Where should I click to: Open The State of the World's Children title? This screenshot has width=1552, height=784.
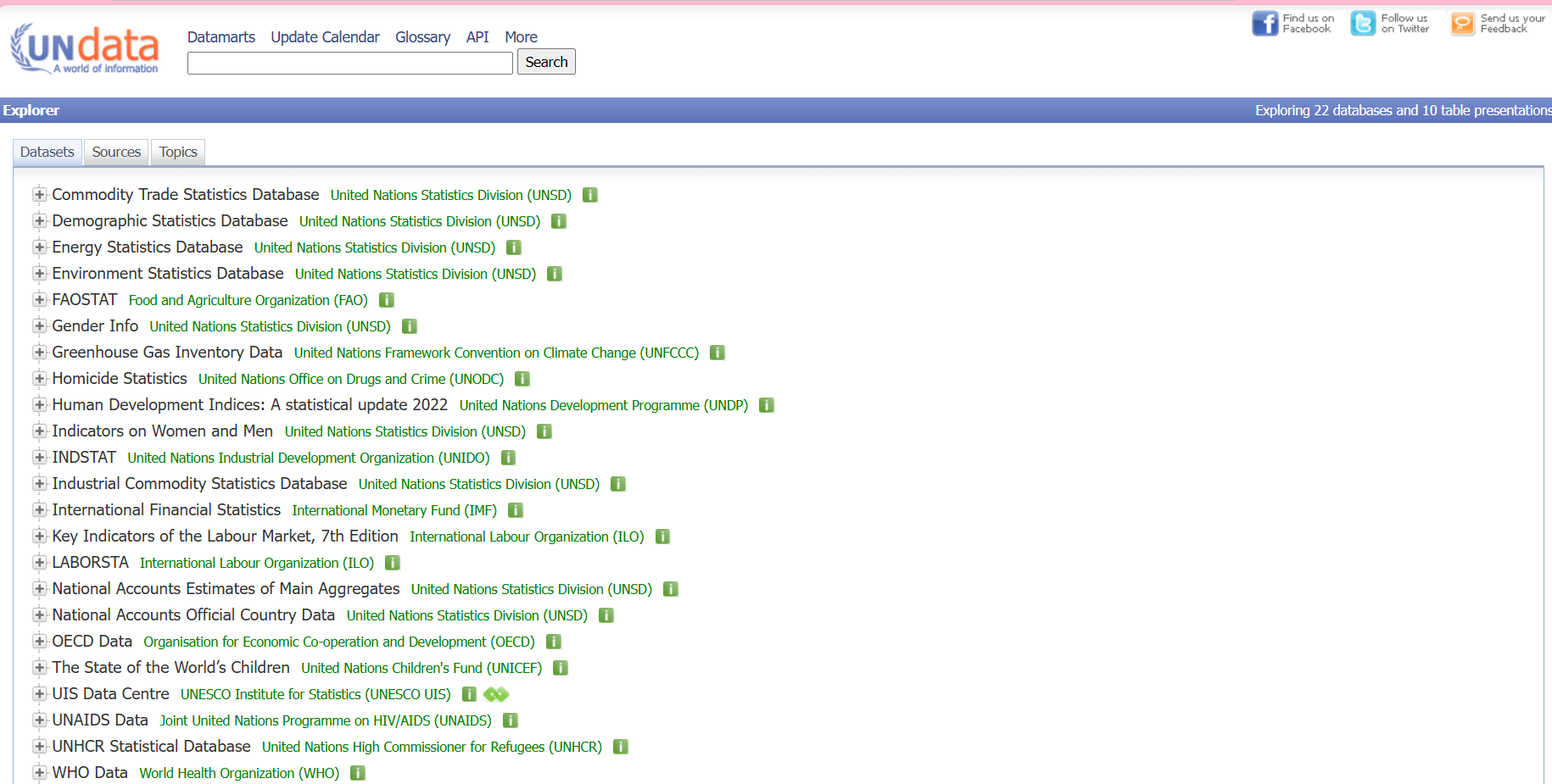point(171,667)
